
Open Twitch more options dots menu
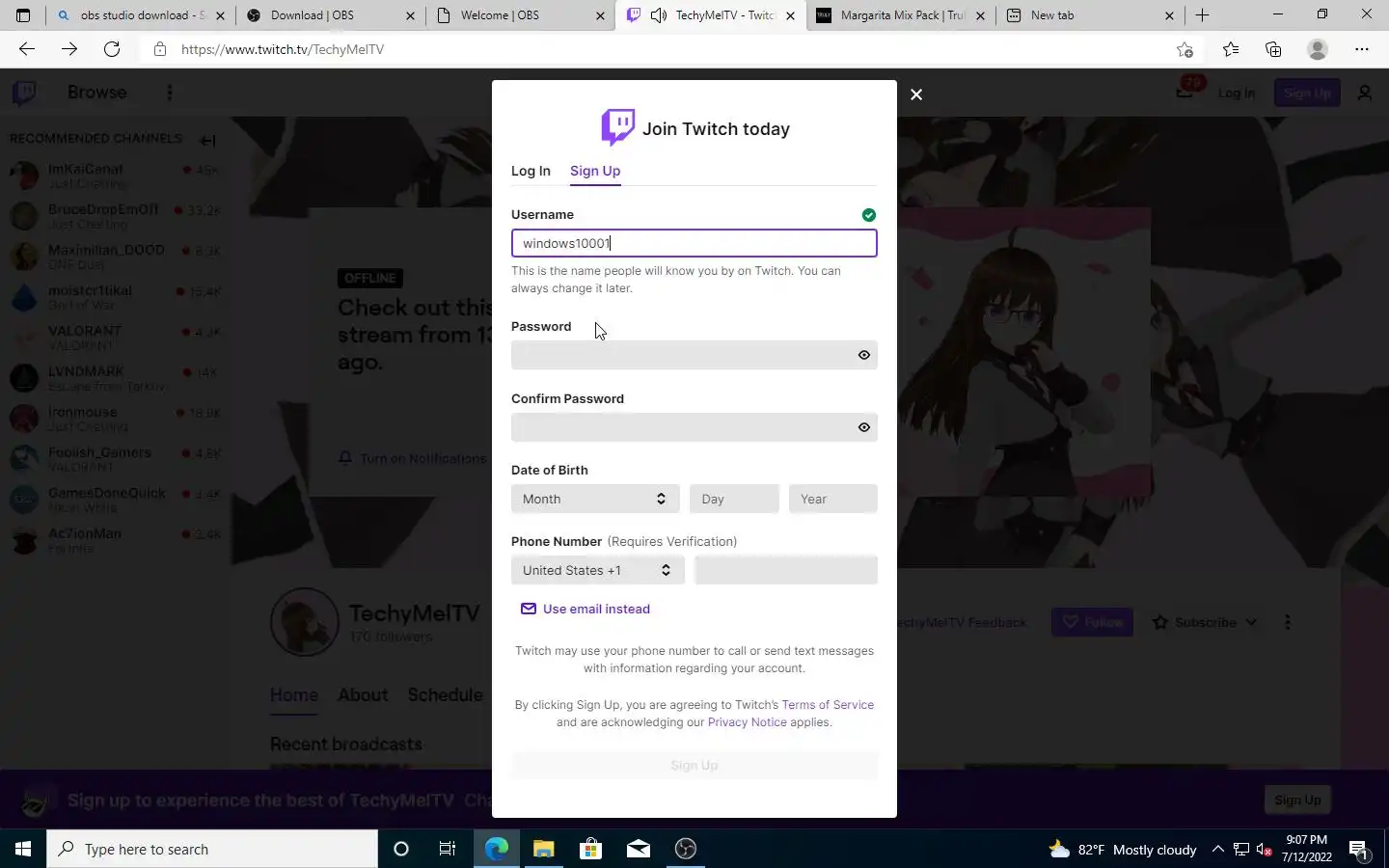[x=170, y=93]
